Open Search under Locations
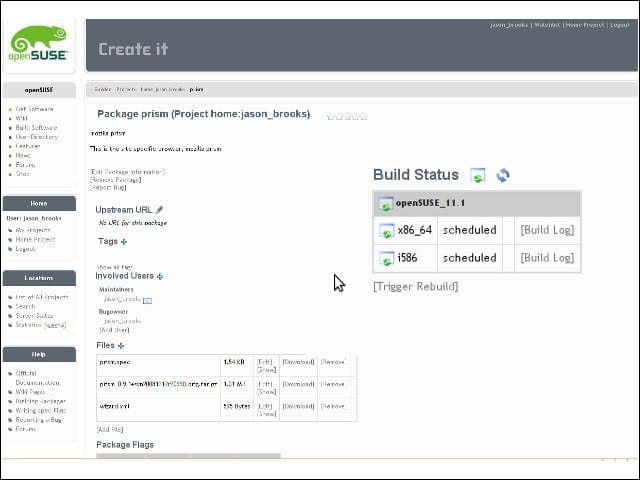Viewport: 640px width, 480px height. [x=25, y=307]
